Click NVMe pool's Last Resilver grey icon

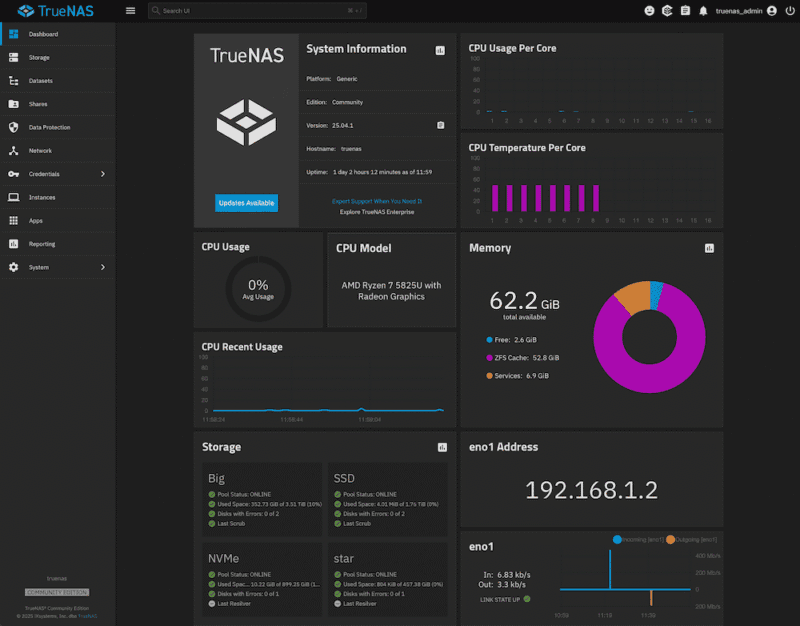tap(212, 604)
